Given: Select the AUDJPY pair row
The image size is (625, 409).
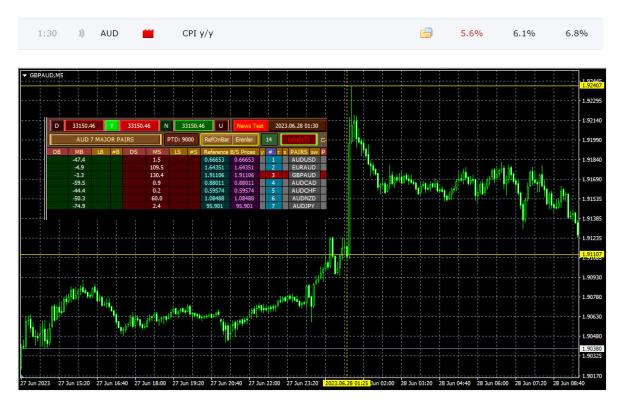Looking at the screenshot, I should (x=304, y=206).
